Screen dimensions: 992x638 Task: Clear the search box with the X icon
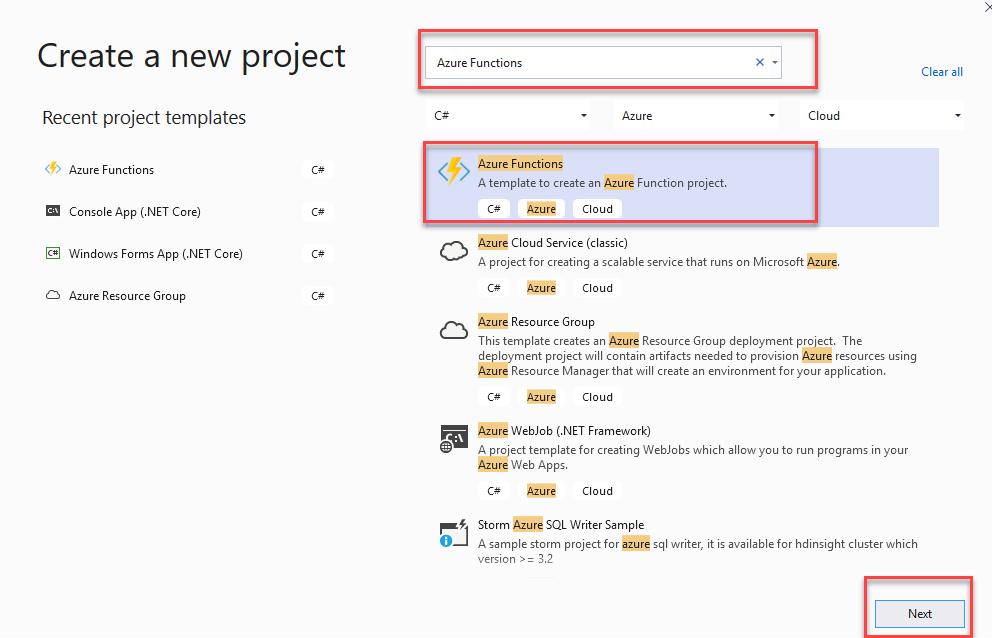[760, 62]
